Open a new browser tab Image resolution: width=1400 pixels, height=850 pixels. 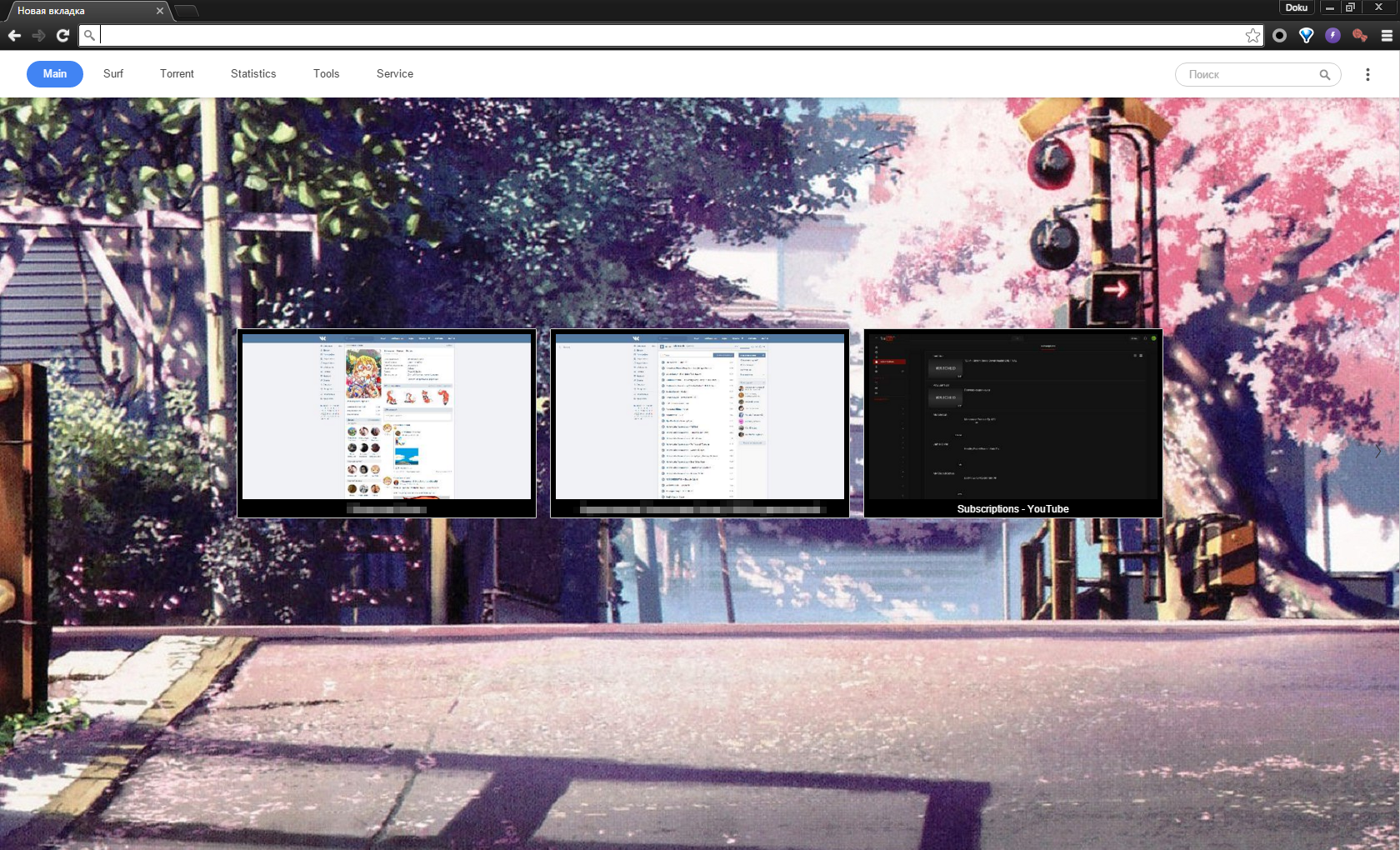[x=187, y=11]
